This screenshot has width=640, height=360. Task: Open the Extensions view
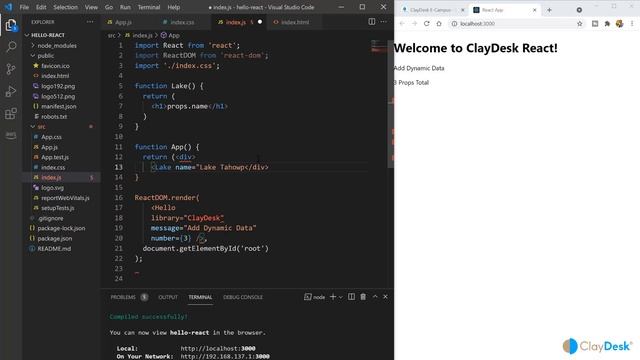tap(11, 113)
